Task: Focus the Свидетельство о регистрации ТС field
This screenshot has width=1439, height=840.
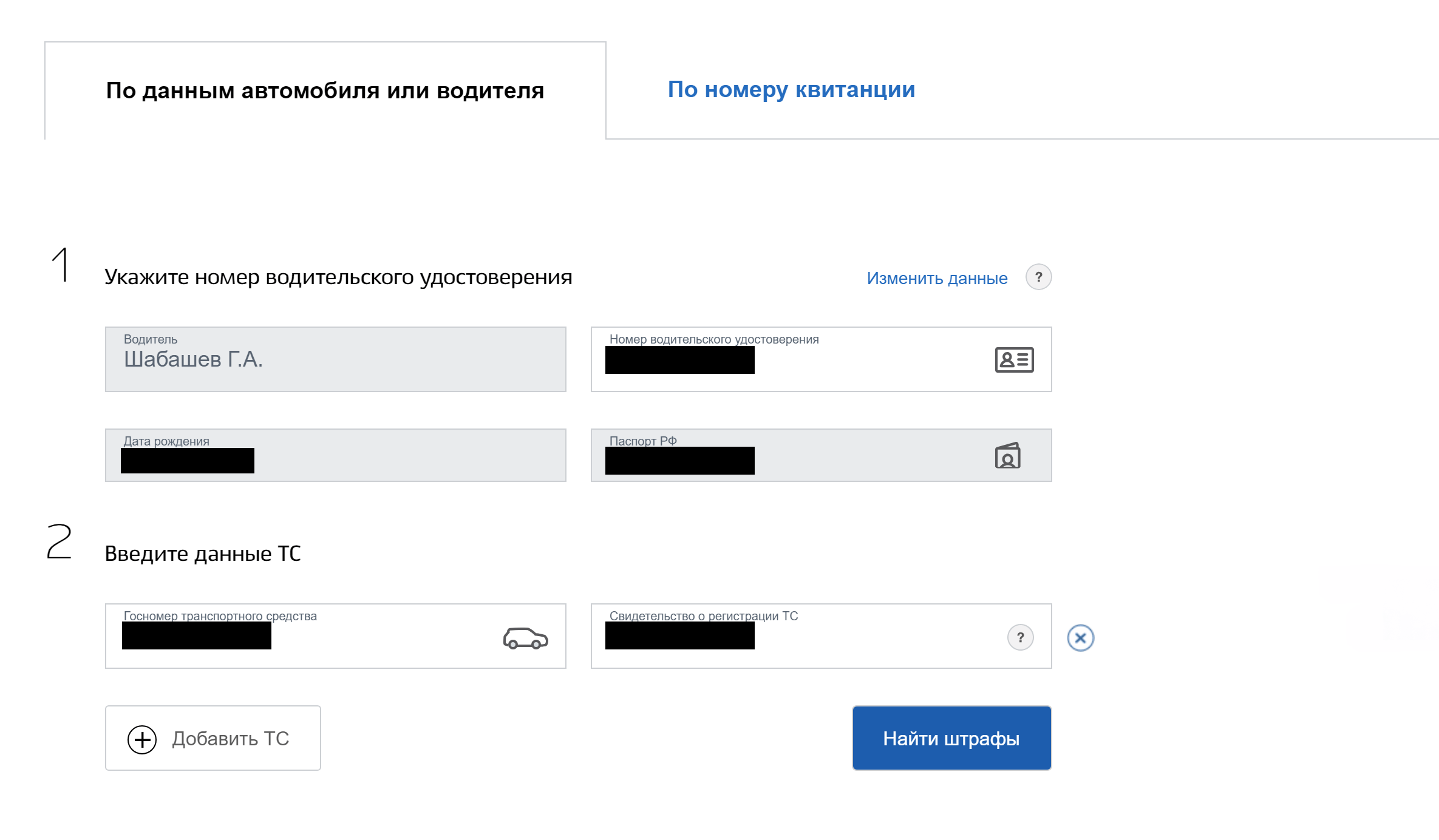Action: (821, 636)
